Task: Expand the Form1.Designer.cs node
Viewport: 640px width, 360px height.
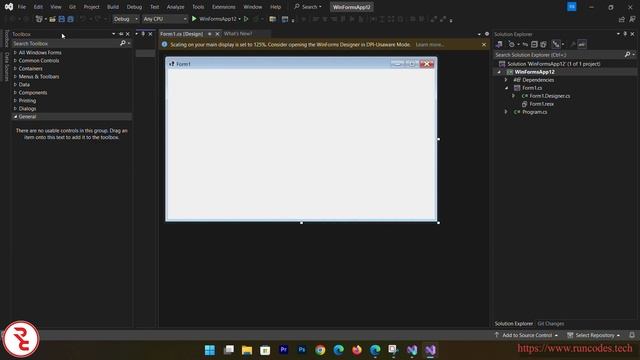Action: (513, 96)
